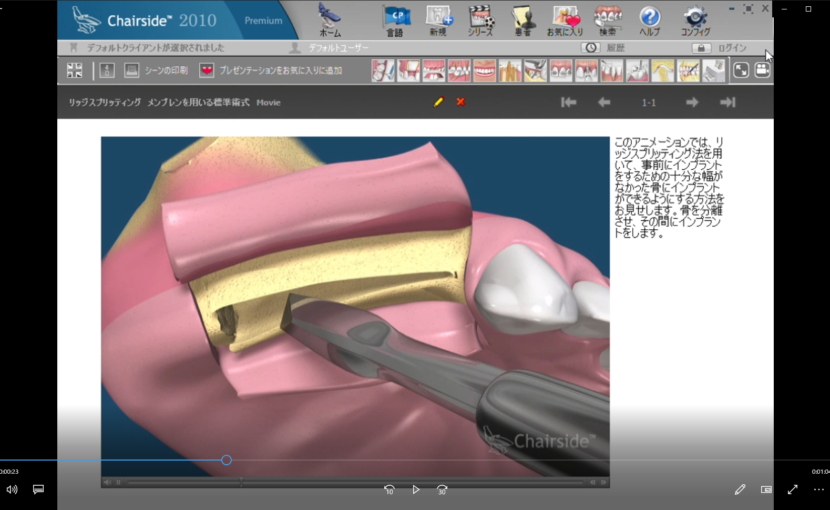Screen dimensions: 830x510
Task: Click シーンの印刷 print scene
Action: [x=166, y=70]
